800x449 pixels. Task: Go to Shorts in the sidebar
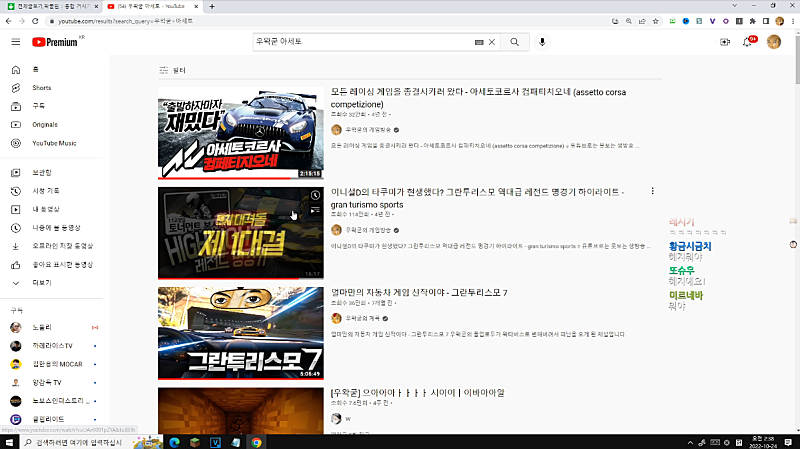coord(41,88)
